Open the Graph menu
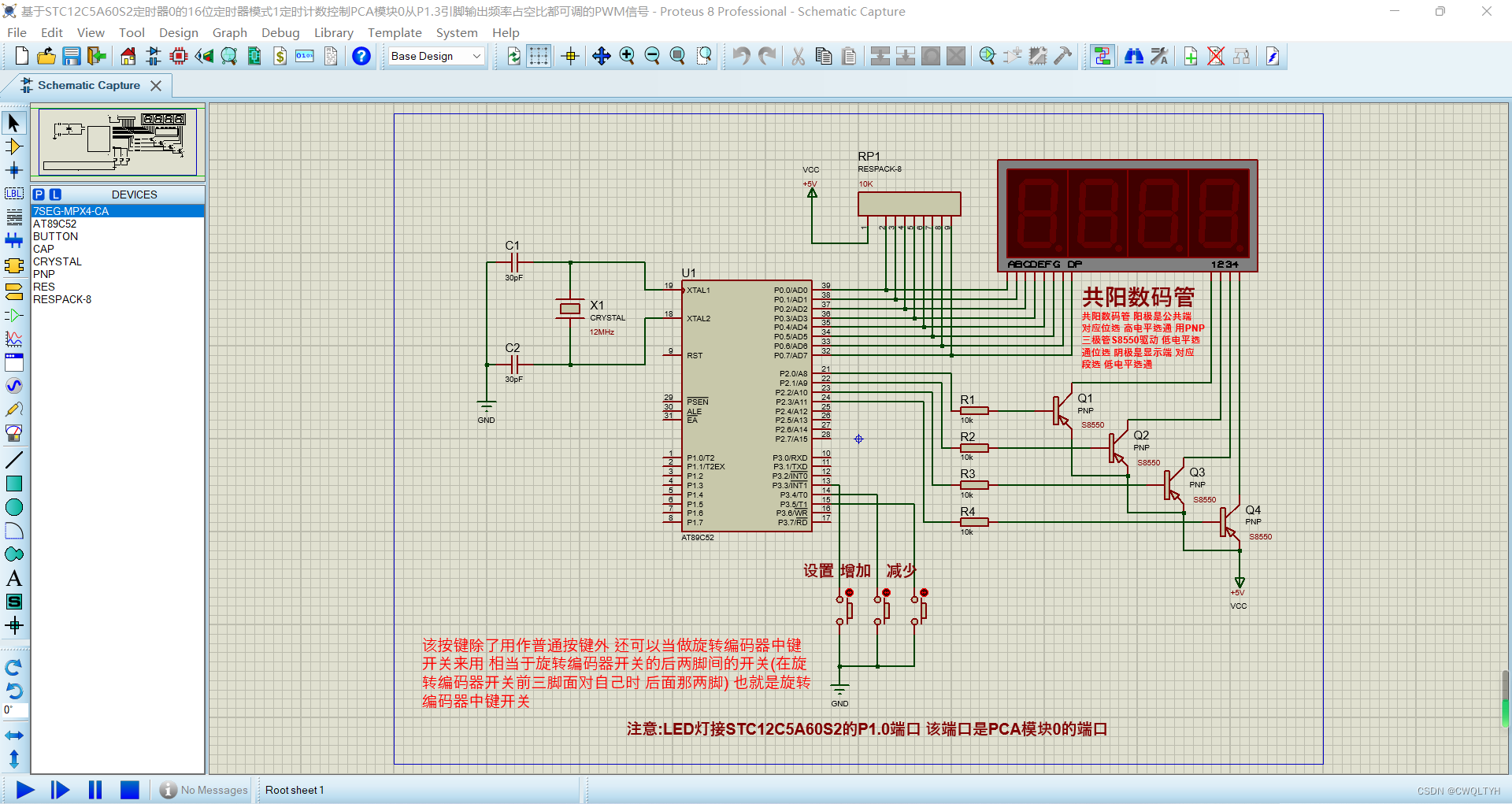The width and height of the screenshot is (1512, 804). click(229, 32)
